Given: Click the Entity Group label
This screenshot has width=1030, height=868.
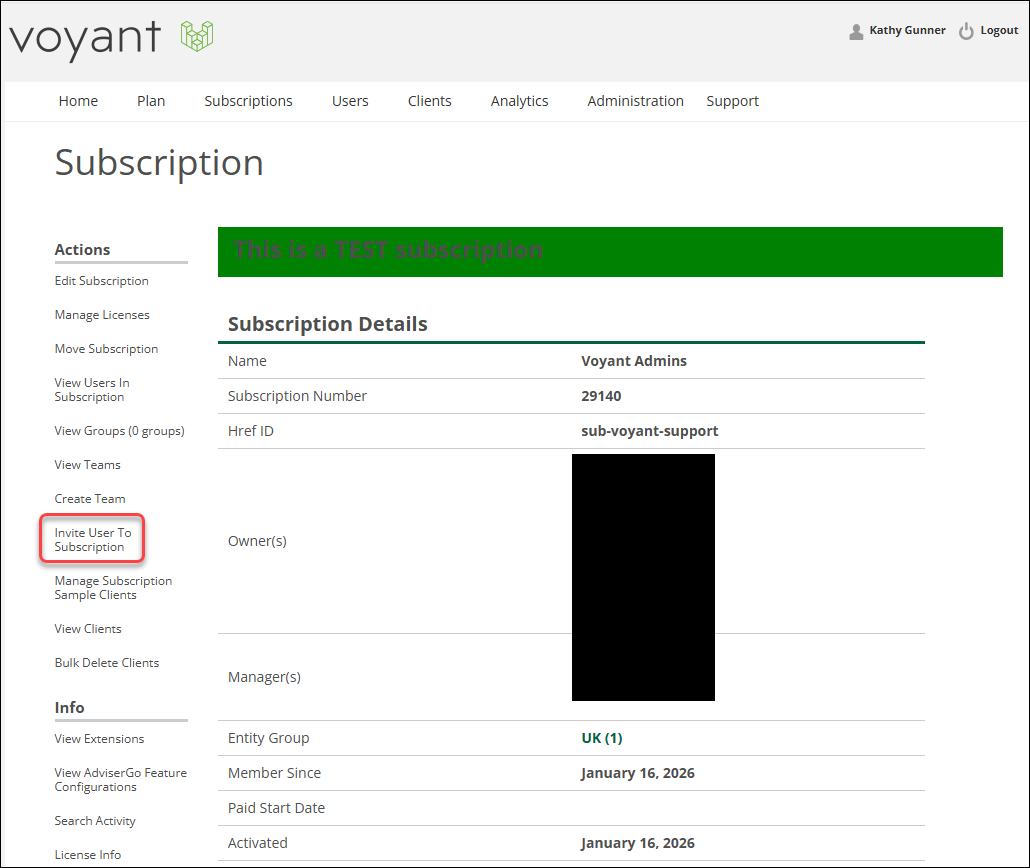Looking at the screenshot, I should 269,739.
